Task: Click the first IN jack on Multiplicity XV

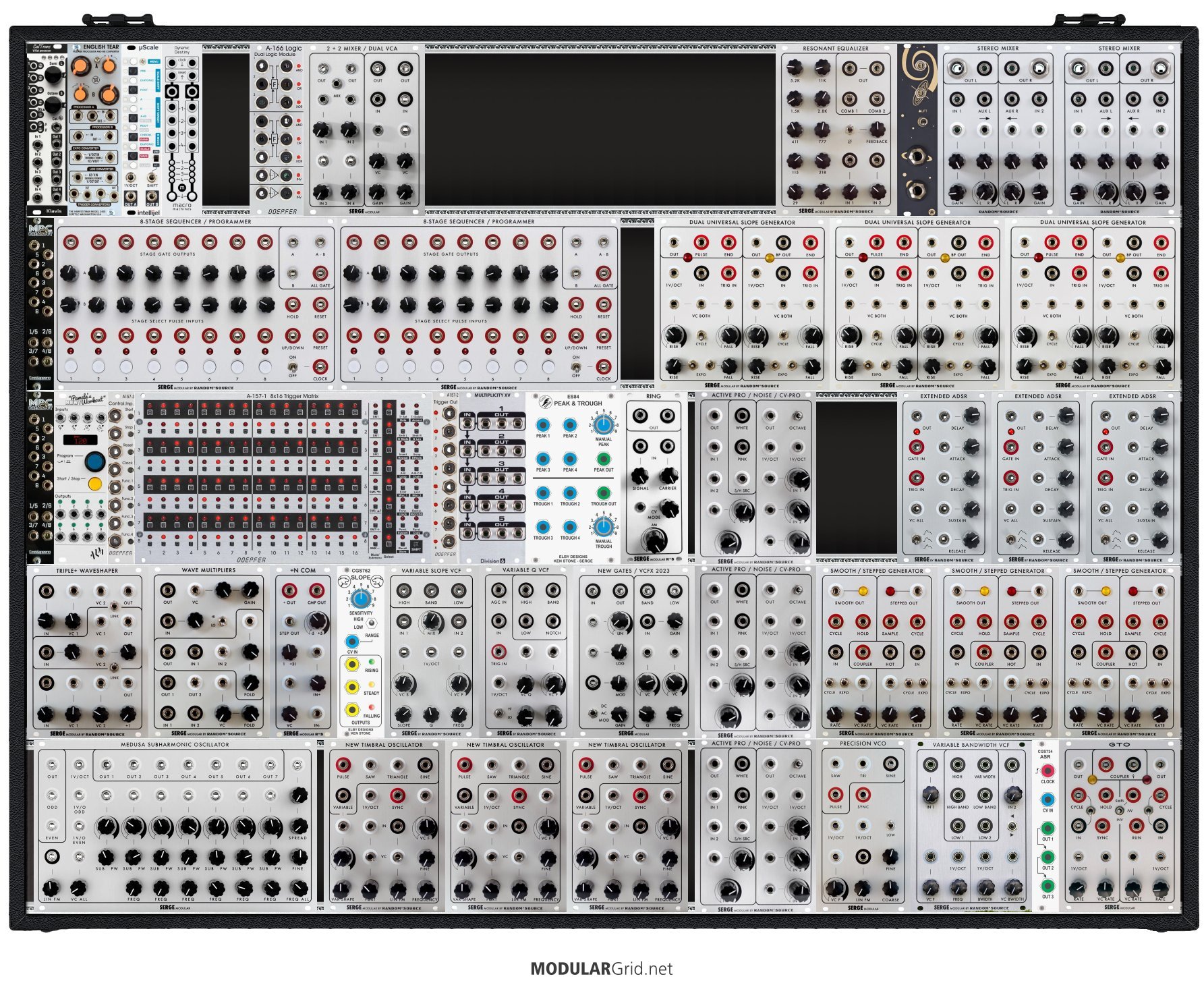Action: point(467,424)
